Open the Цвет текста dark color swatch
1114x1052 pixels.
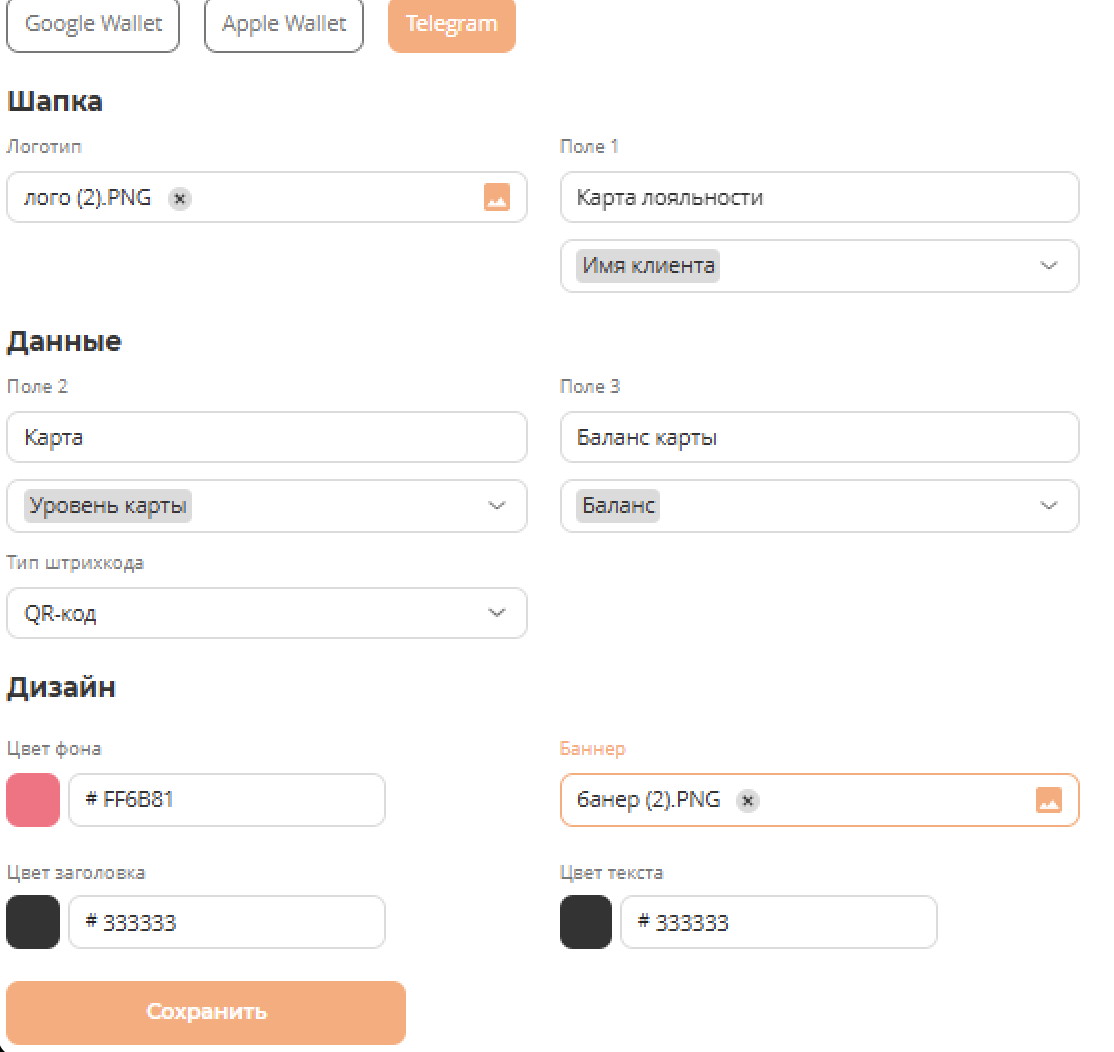click(586, 922)
